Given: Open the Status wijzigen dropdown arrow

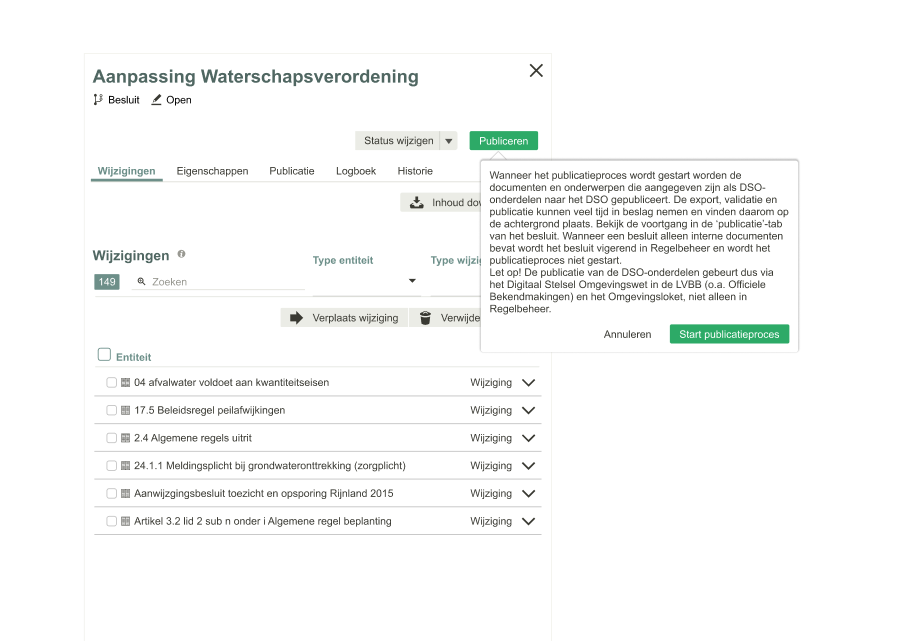Looking at the screenshot, I should coord(448,140).
